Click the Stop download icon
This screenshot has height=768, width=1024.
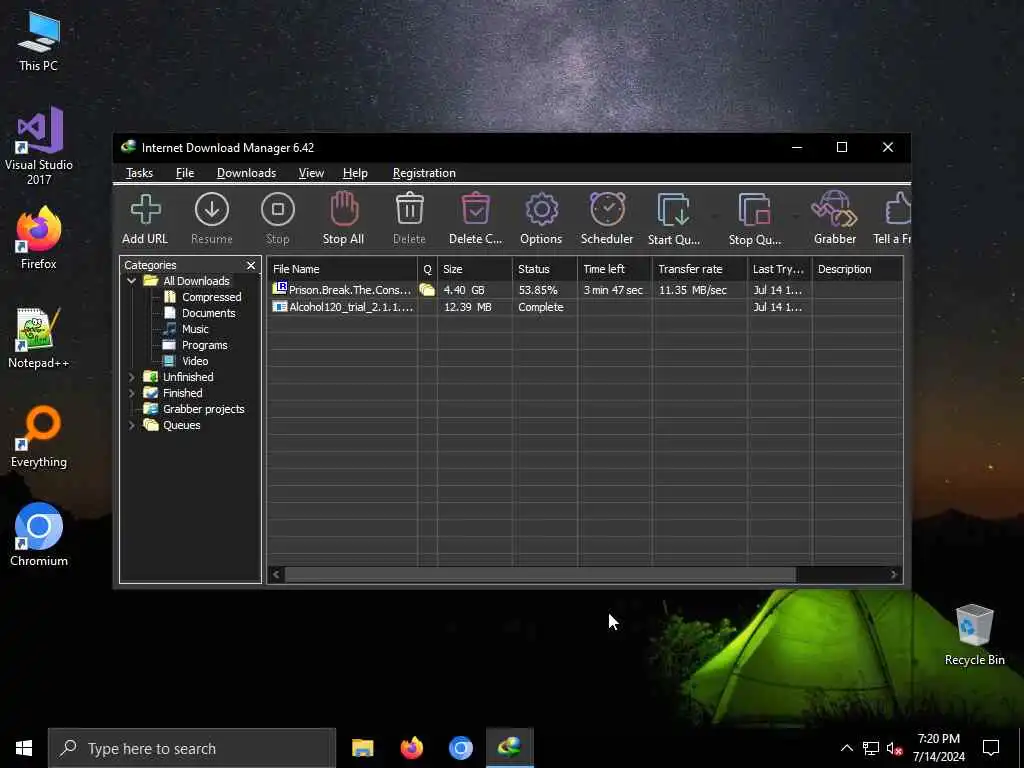(278, 210)
